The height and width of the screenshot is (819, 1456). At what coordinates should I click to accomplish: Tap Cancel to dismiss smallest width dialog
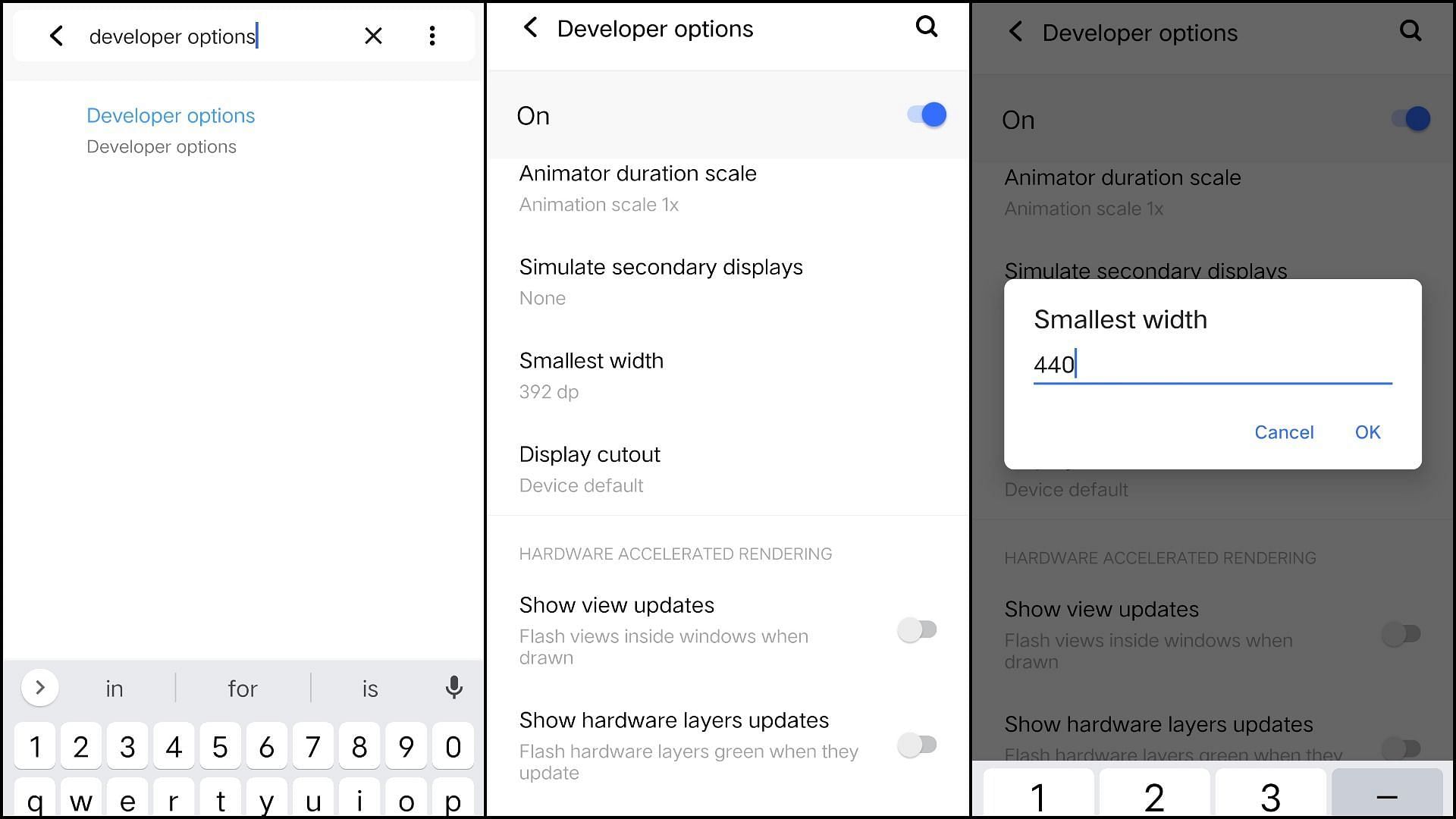1283,432
